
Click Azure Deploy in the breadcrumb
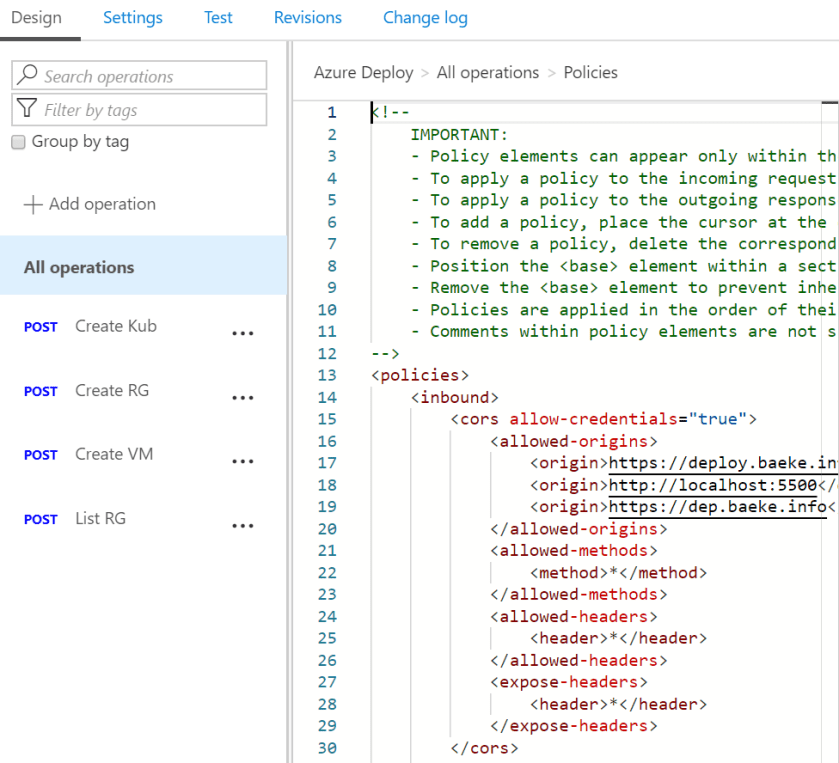coord(363,72)
